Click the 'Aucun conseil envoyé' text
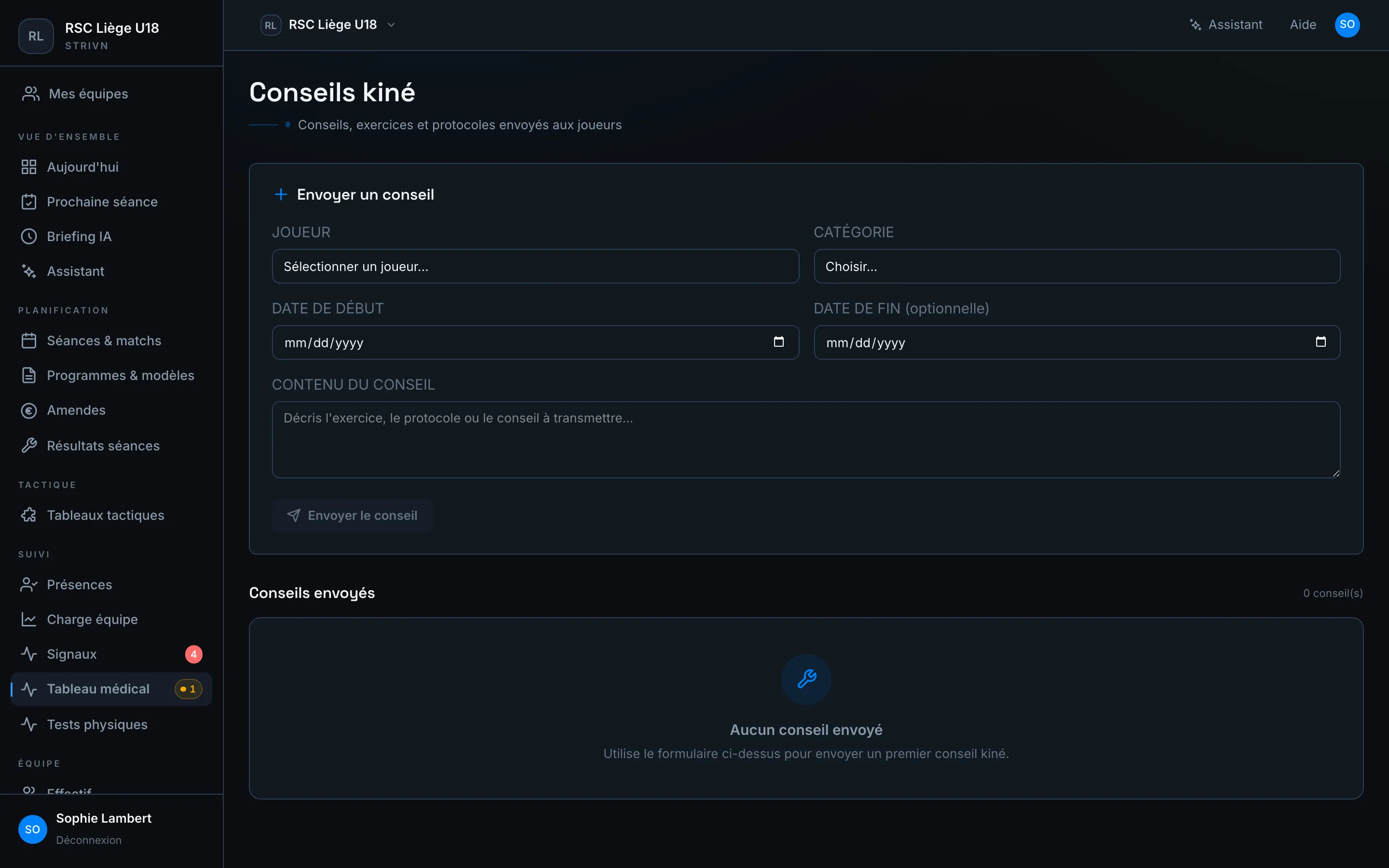This screenshot has width=1389, height=868. pos(806,730)
